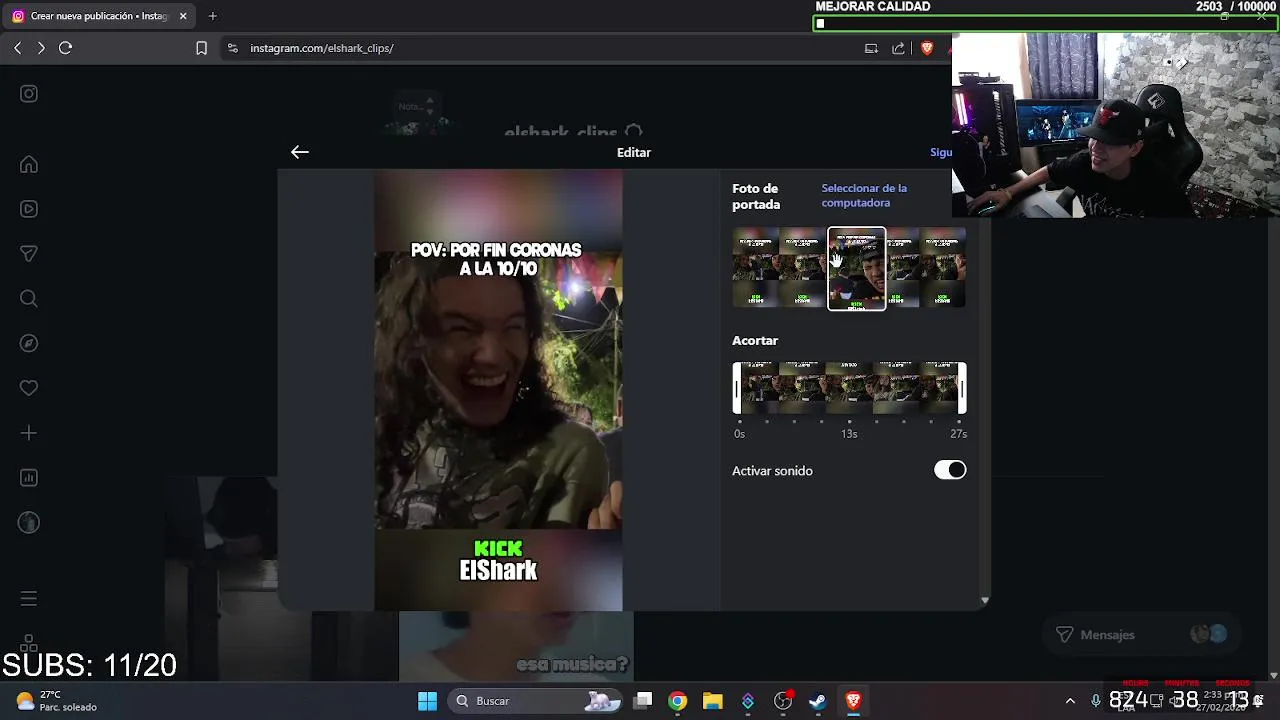Click the left trim handle of the clip
The width and height of the screenshot is (1280, 720).
(x=737, y=388)
